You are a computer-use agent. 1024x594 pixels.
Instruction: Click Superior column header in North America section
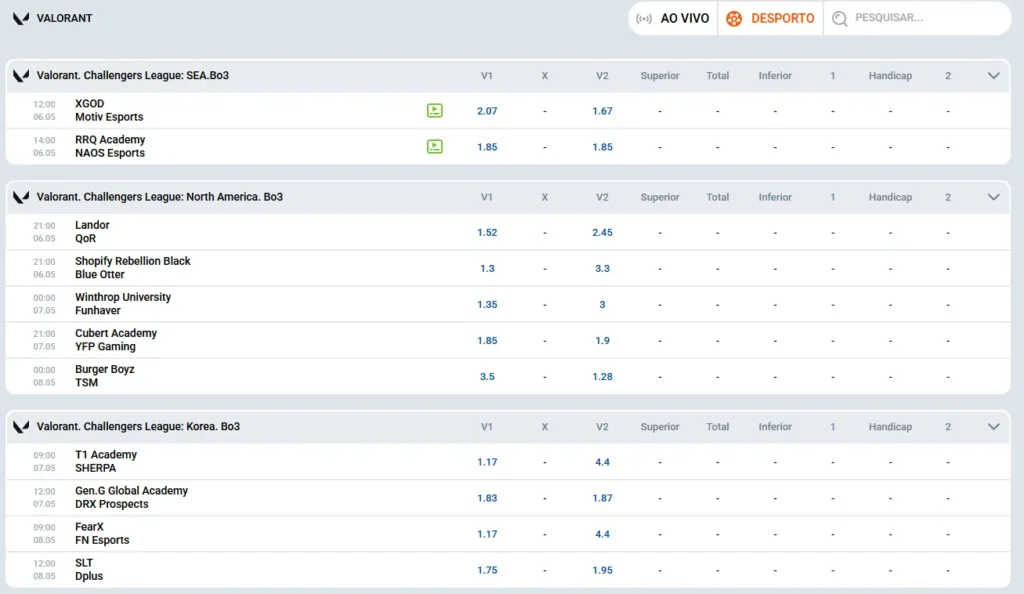[x=660, y=197]
